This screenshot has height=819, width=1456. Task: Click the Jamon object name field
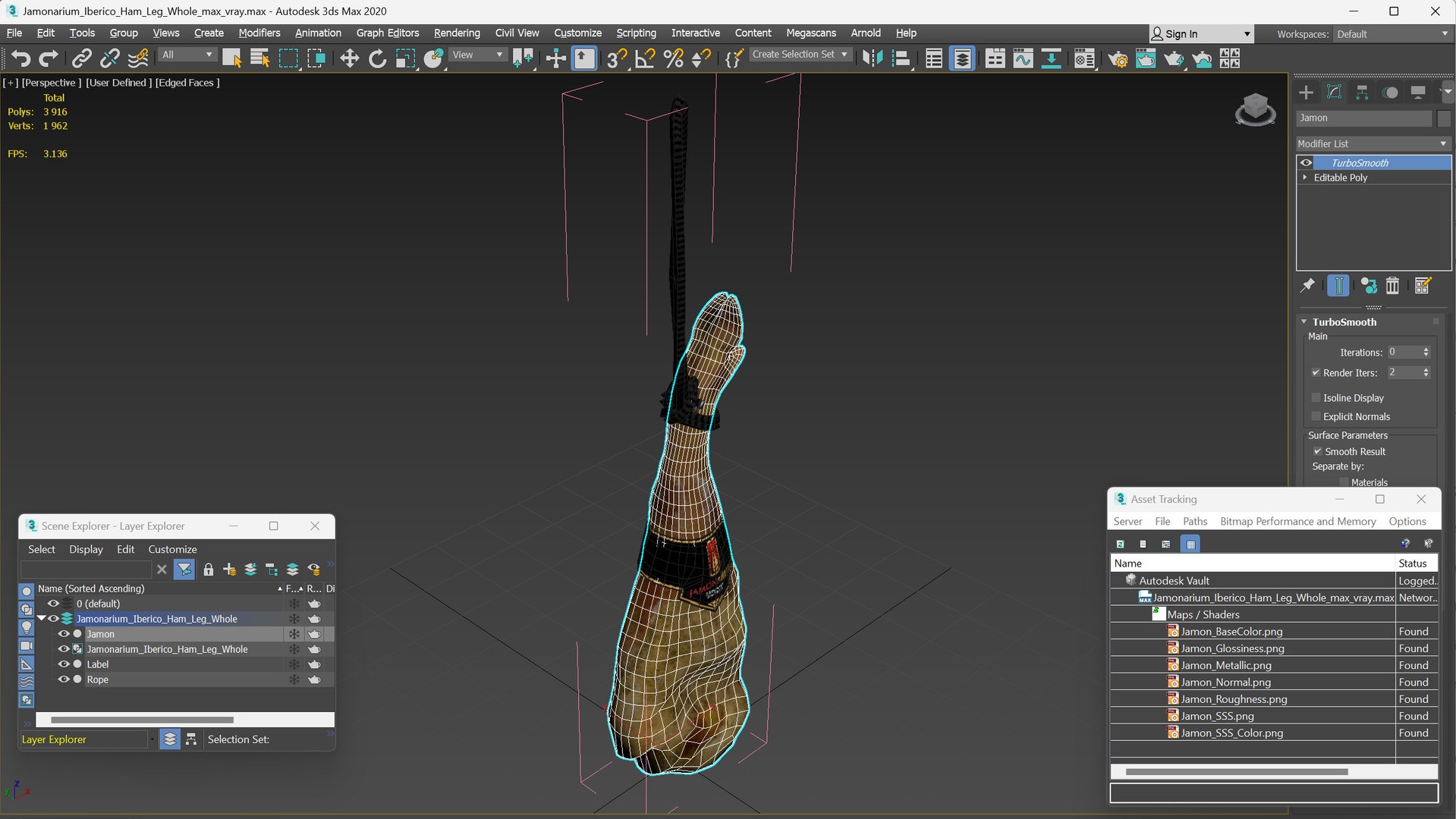pos(1363,118)
